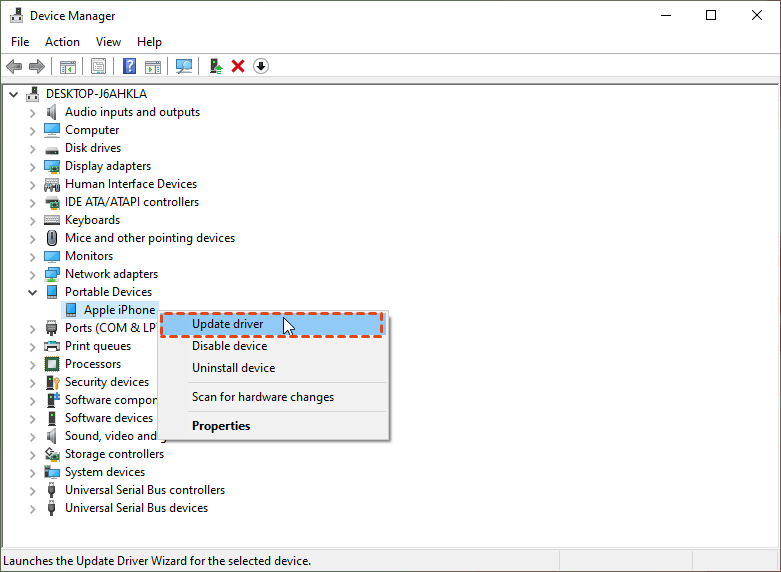Open the File menu
Image resolution: width=781 pixels, height=572 pixels.
pos(20,42)
